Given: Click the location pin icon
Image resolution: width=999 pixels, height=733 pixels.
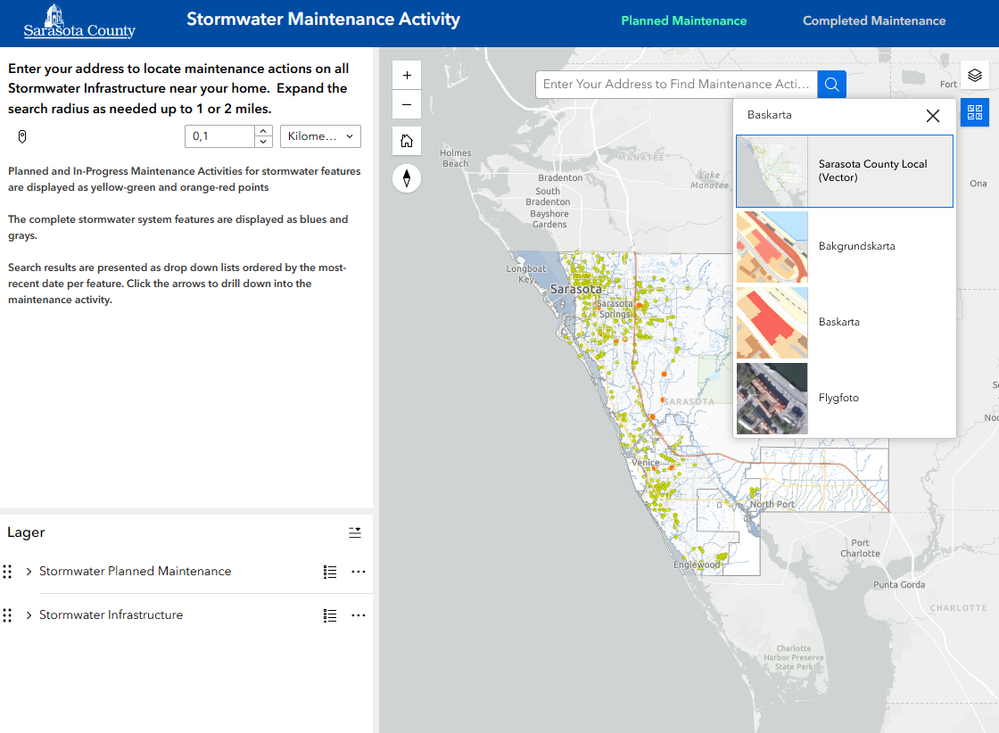Looking at the screenshot, I should point(22,136).
